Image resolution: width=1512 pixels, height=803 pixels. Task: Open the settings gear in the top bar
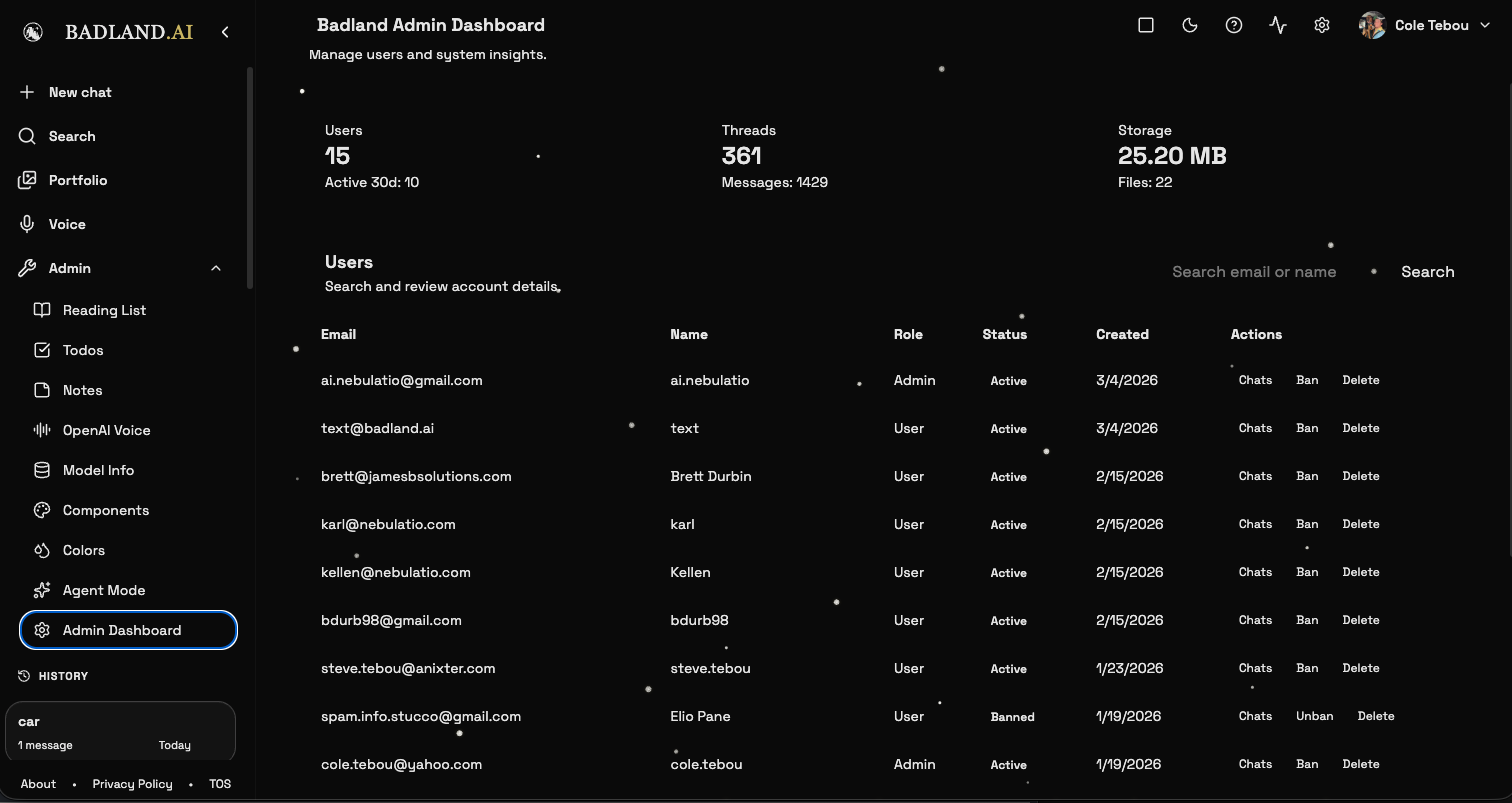1322,25
